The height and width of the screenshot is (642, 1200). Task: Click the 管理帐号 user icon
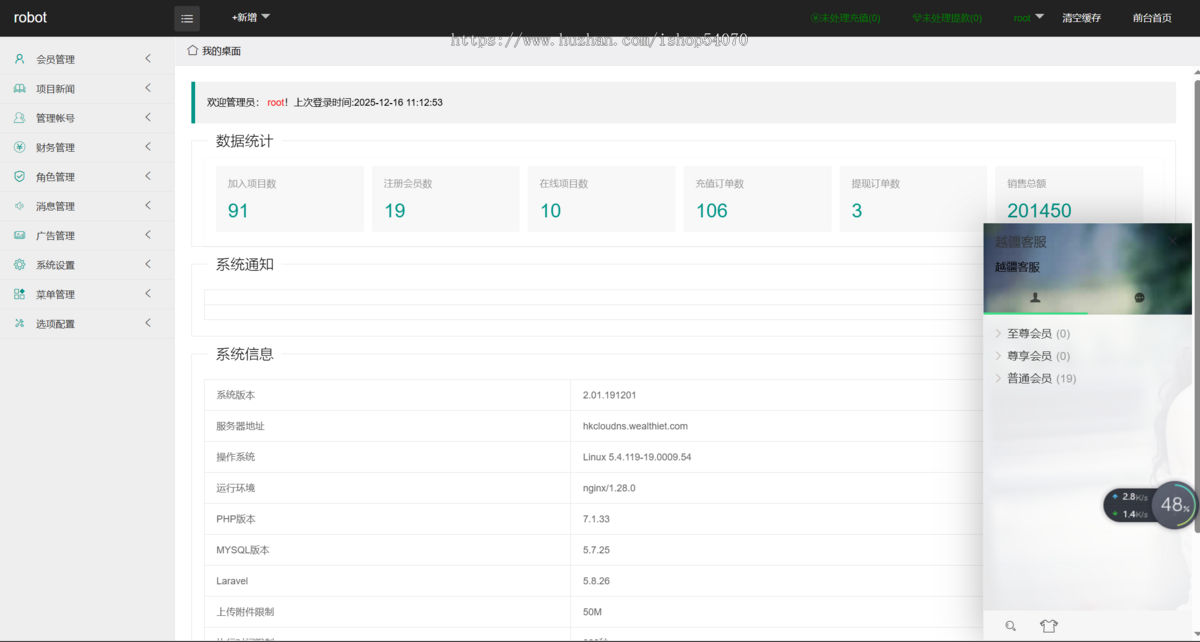[19, 118]
